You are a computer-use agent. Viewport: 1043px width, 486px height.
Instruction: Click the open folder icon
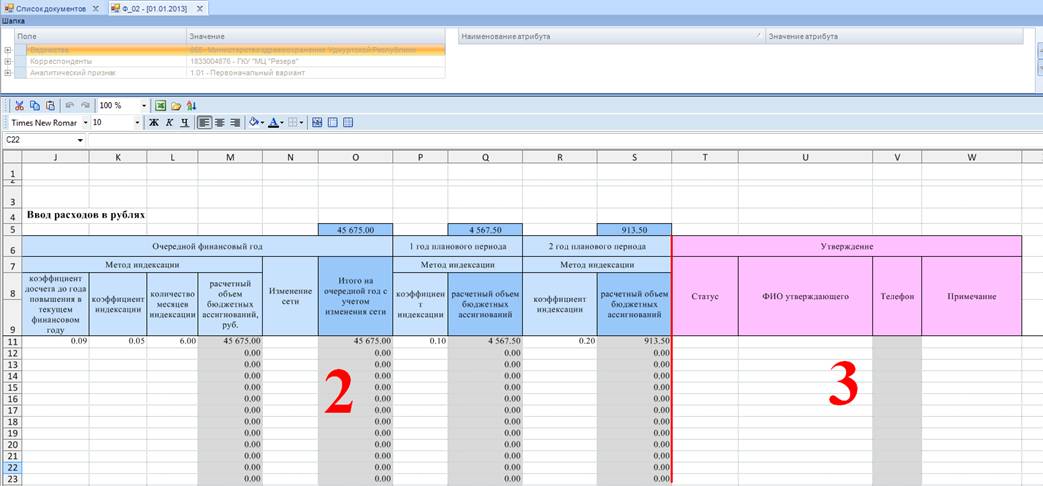[x=176, y=105]
